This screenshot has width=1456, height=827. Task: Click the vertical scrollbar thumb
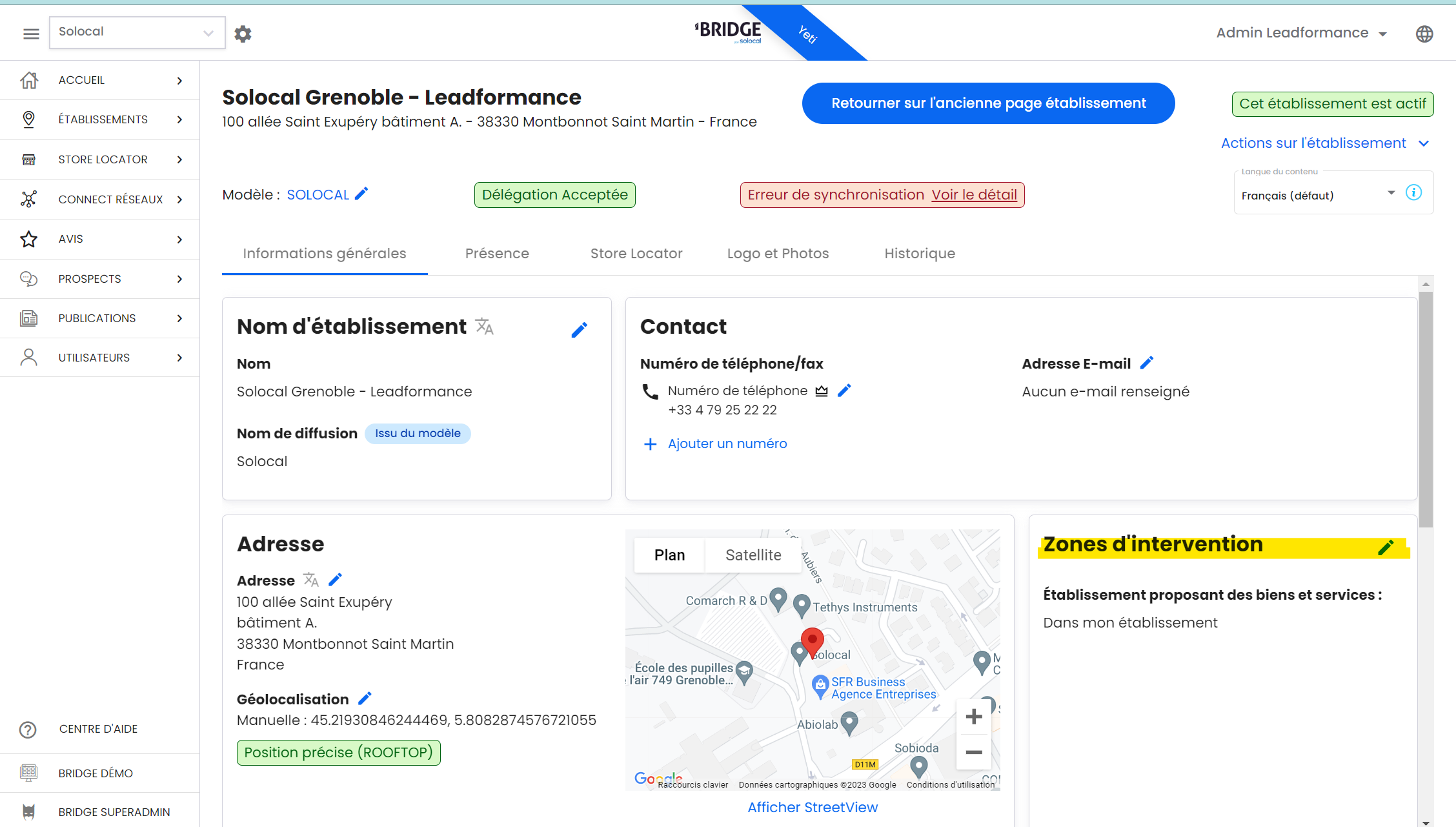click(x=1426, y=409)
